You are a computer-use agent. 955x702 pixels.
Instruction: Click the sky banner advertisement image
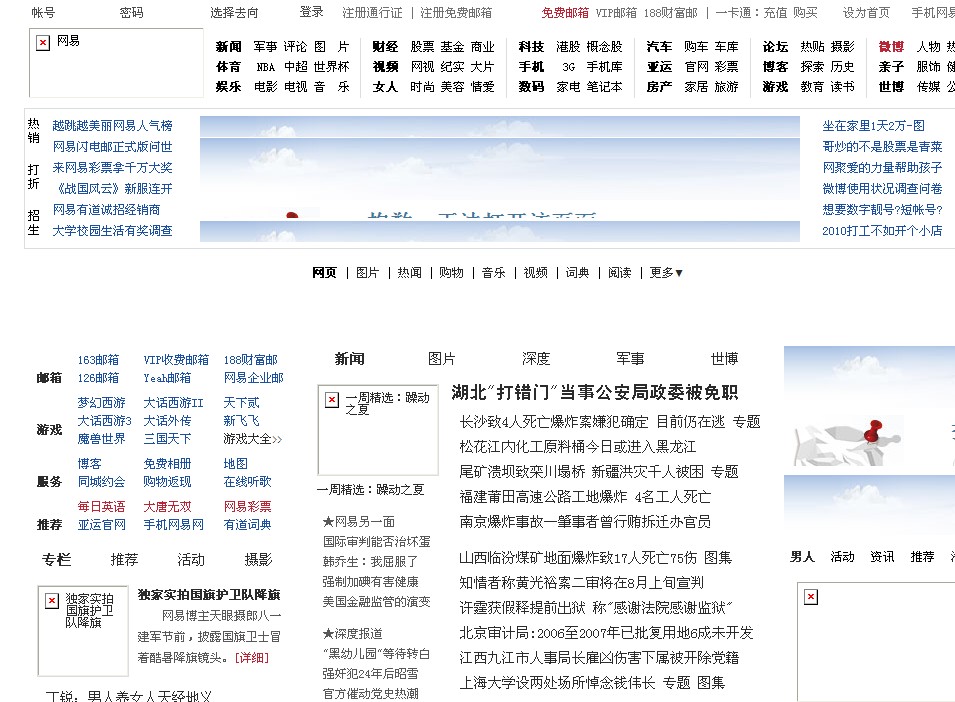coord(499,179)
